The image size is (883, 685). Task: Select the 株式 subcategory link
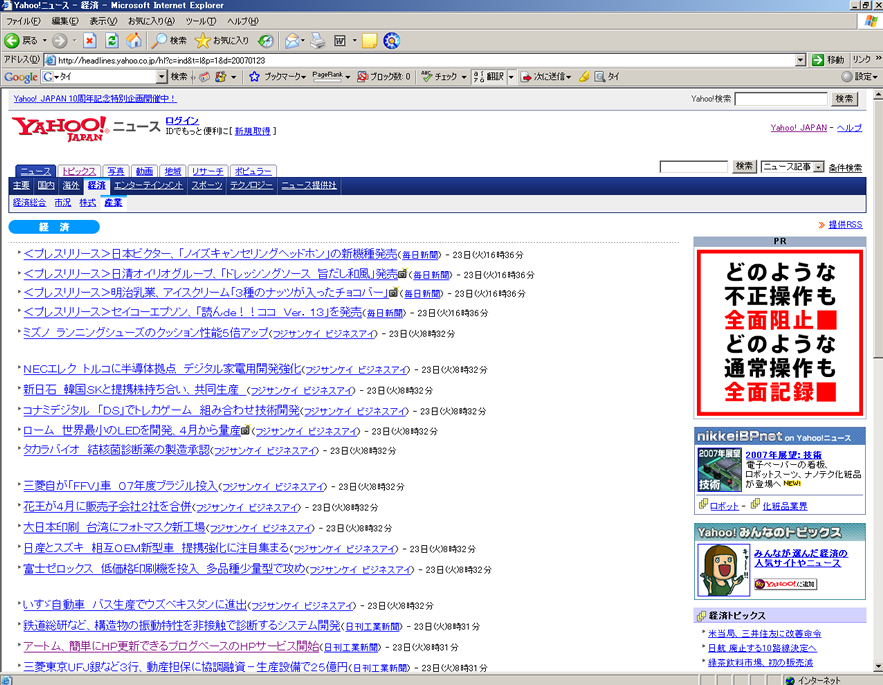[87, 203]
